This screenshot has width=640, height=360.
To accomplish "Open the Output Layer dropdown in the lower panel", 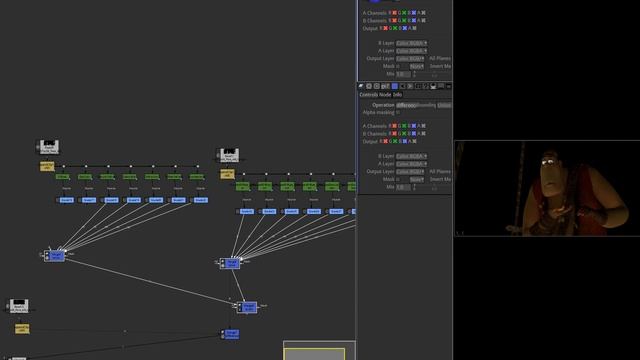I will click(x=411, y=171).
